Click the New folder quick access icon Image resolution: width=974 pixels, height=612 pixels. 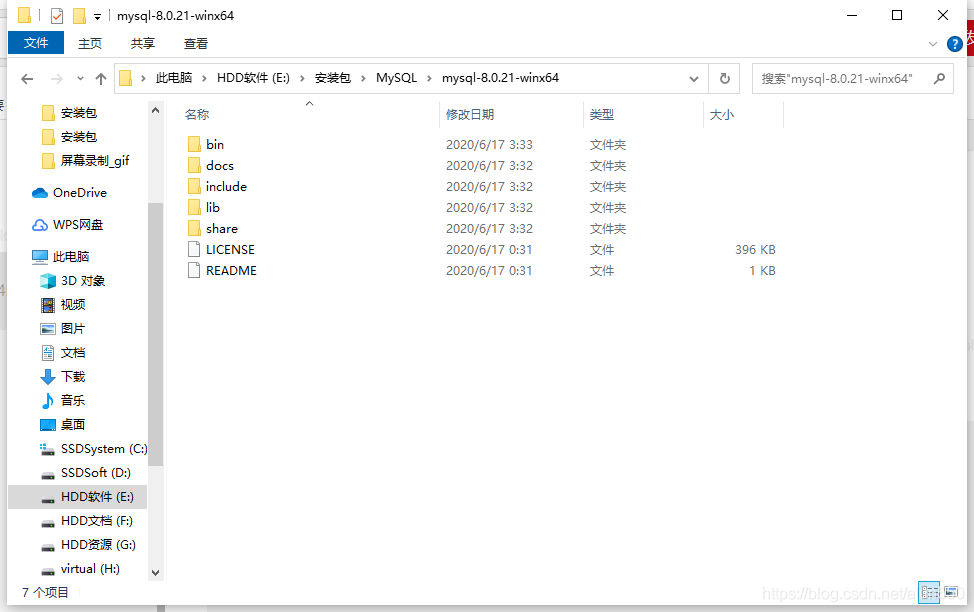point(80,16)
